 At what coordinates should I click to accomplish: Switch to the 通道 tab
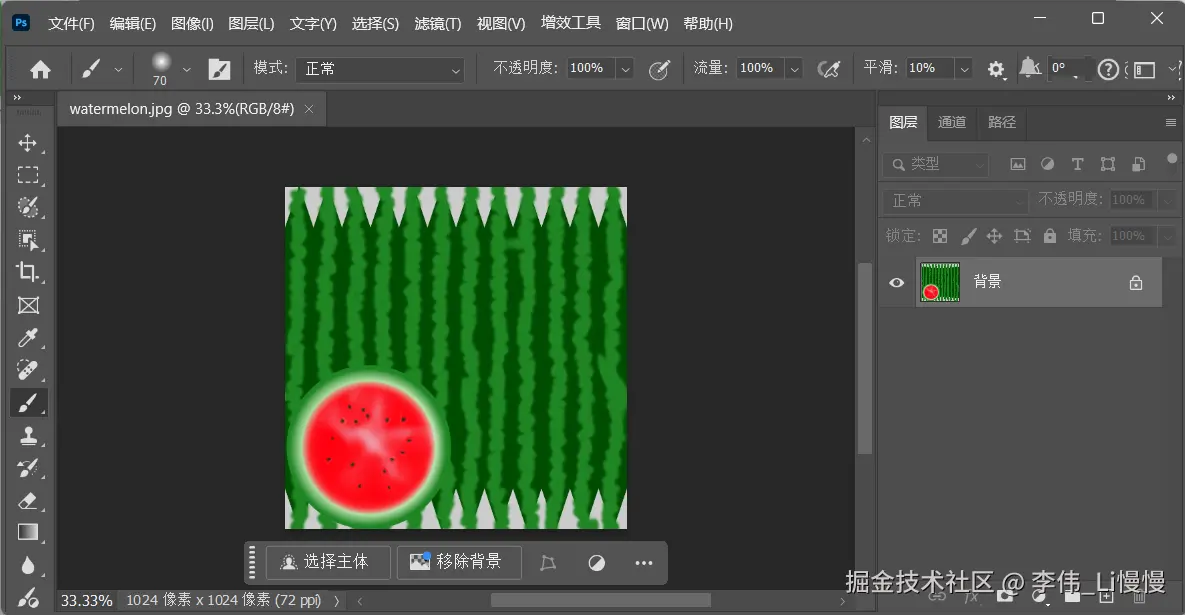pyautogui.click(x=951, y=122)
